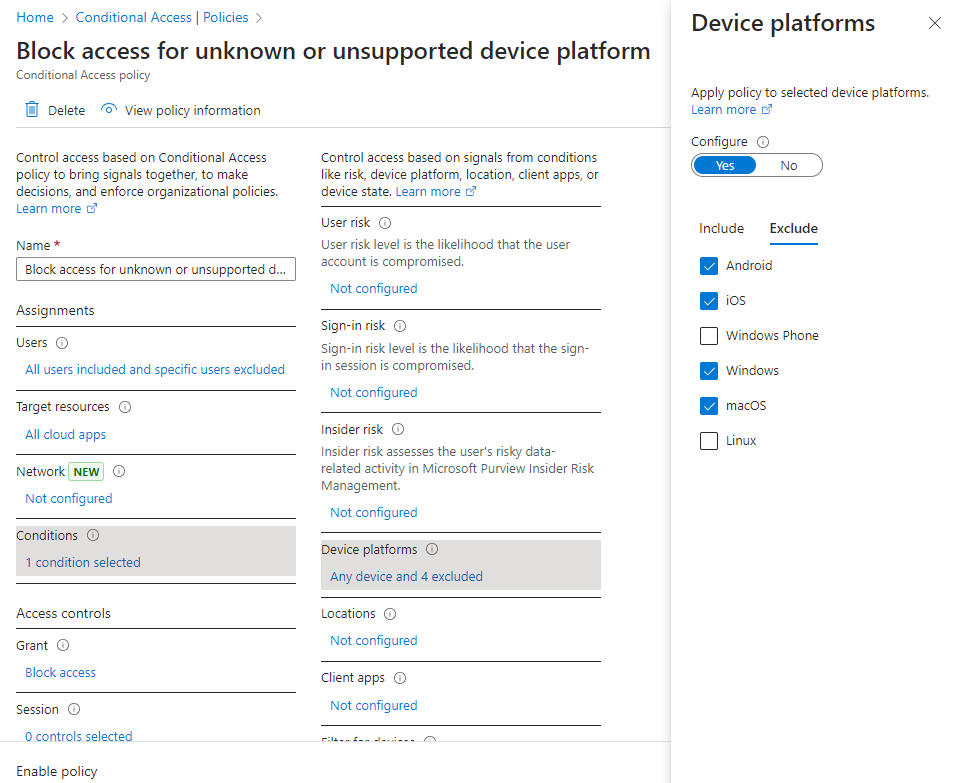Set Configure toggle to No
The width and height of the screenshot is (953, 783).
(789, 166)
